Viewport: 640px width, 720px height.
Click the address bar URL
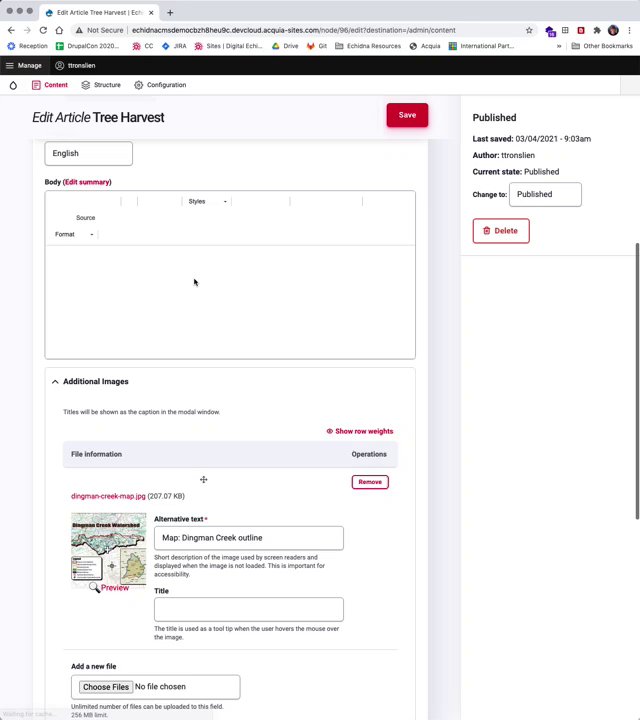coord(294,30)
